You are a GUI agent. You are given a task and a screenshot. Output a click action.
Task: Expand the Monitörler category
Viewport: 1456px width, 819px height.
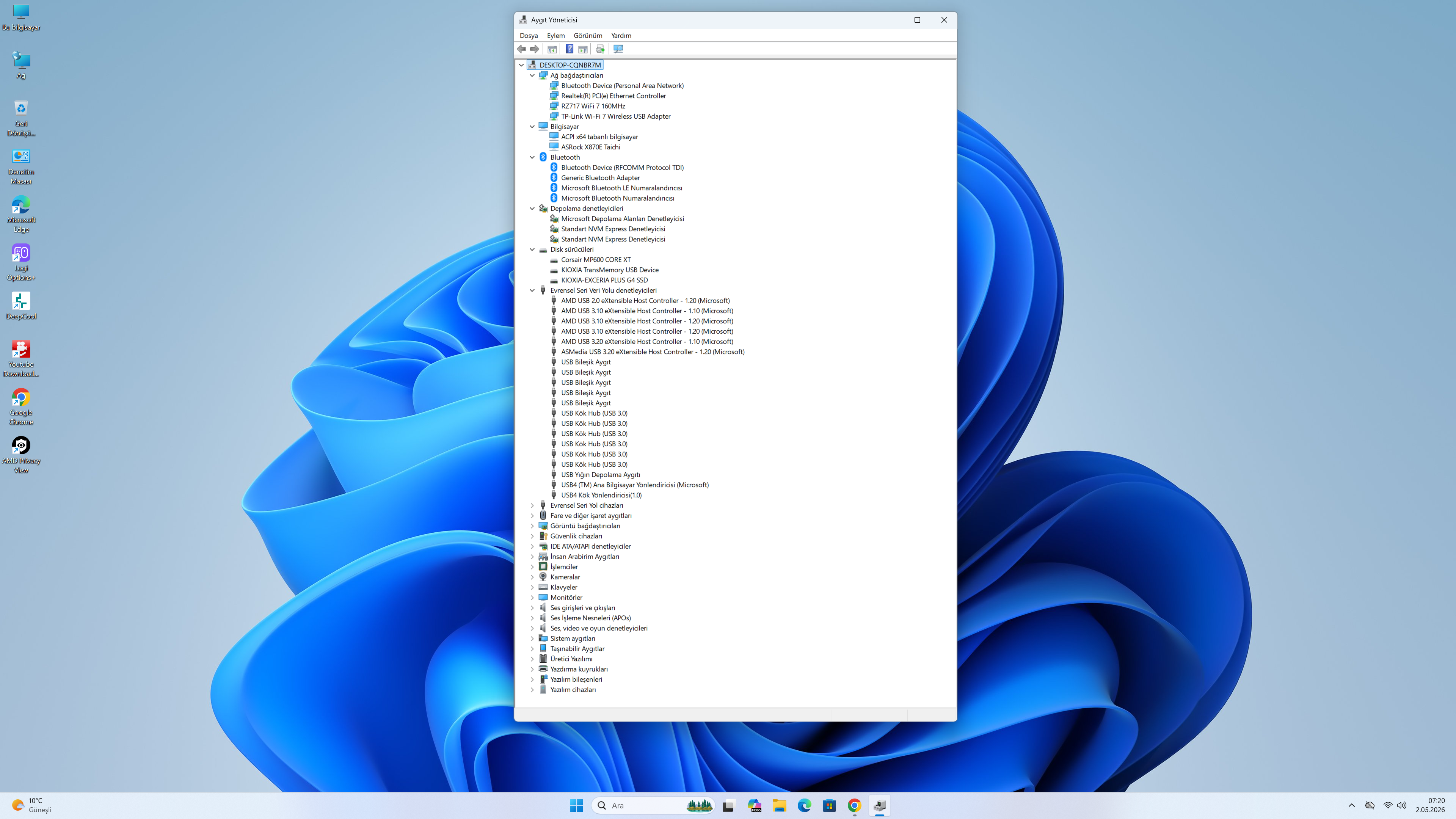tap(532, 598)
